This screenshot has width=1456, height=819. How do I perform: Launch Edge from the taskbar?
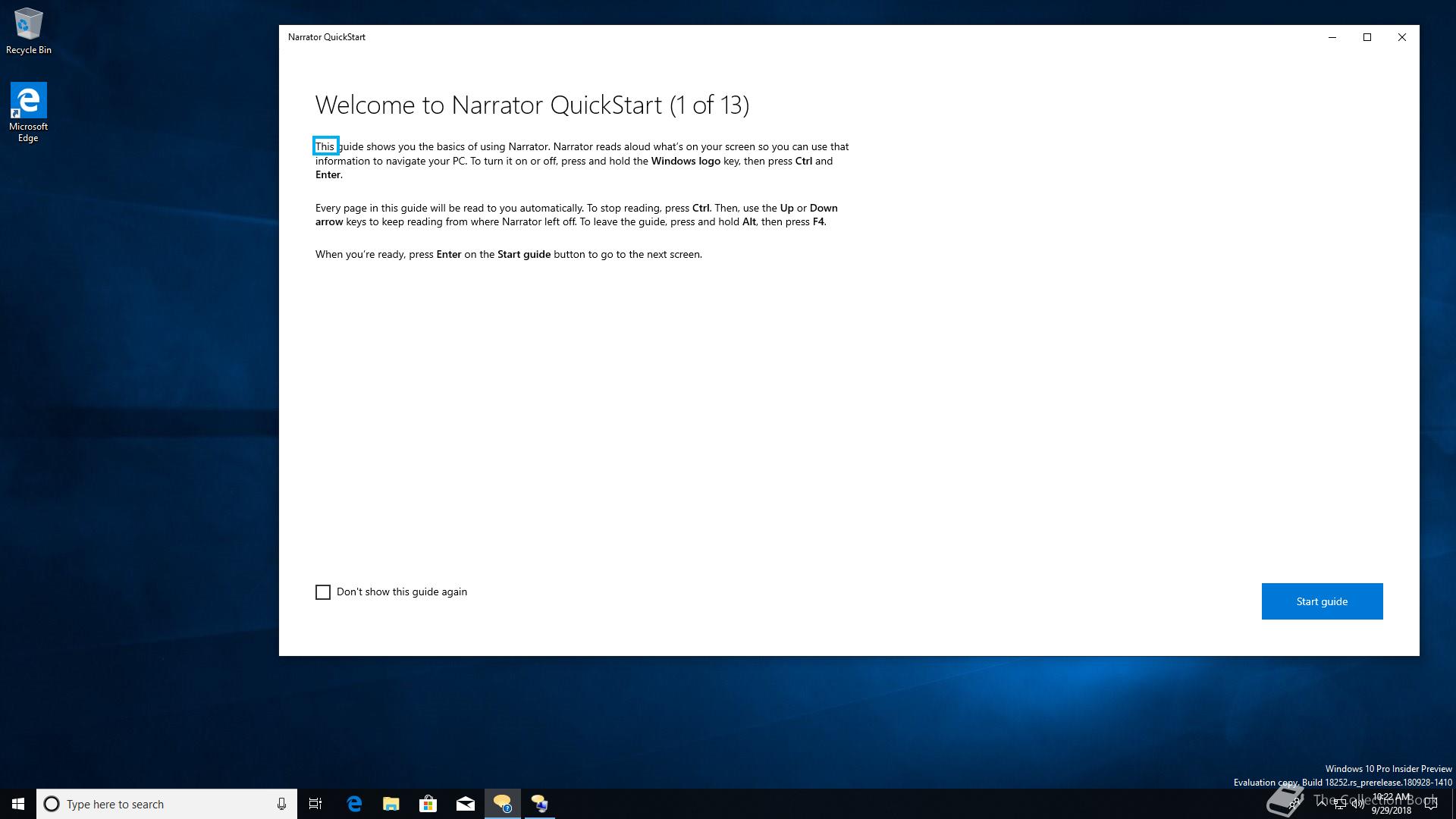(354, 804)
